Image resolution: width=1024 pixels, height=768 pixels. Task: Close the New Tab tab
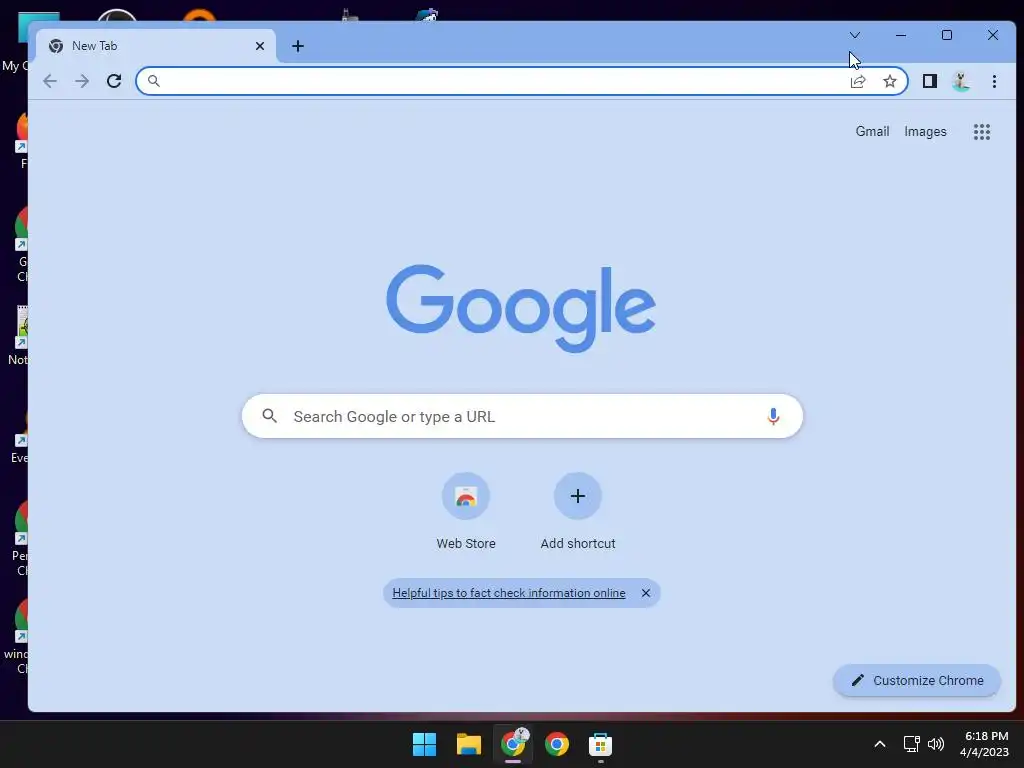pos(259,46)
